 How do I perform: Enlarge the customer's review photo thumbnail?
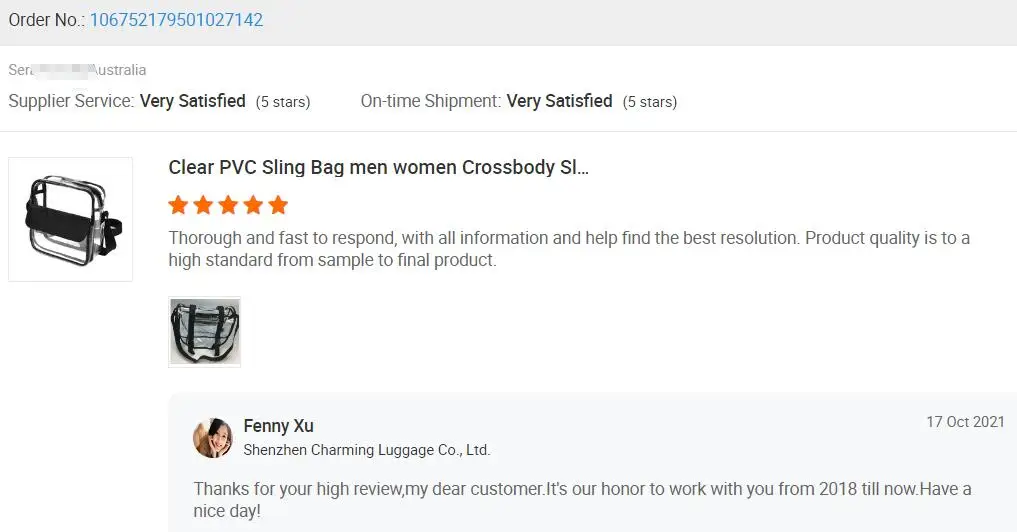click(x=205, y=332)
